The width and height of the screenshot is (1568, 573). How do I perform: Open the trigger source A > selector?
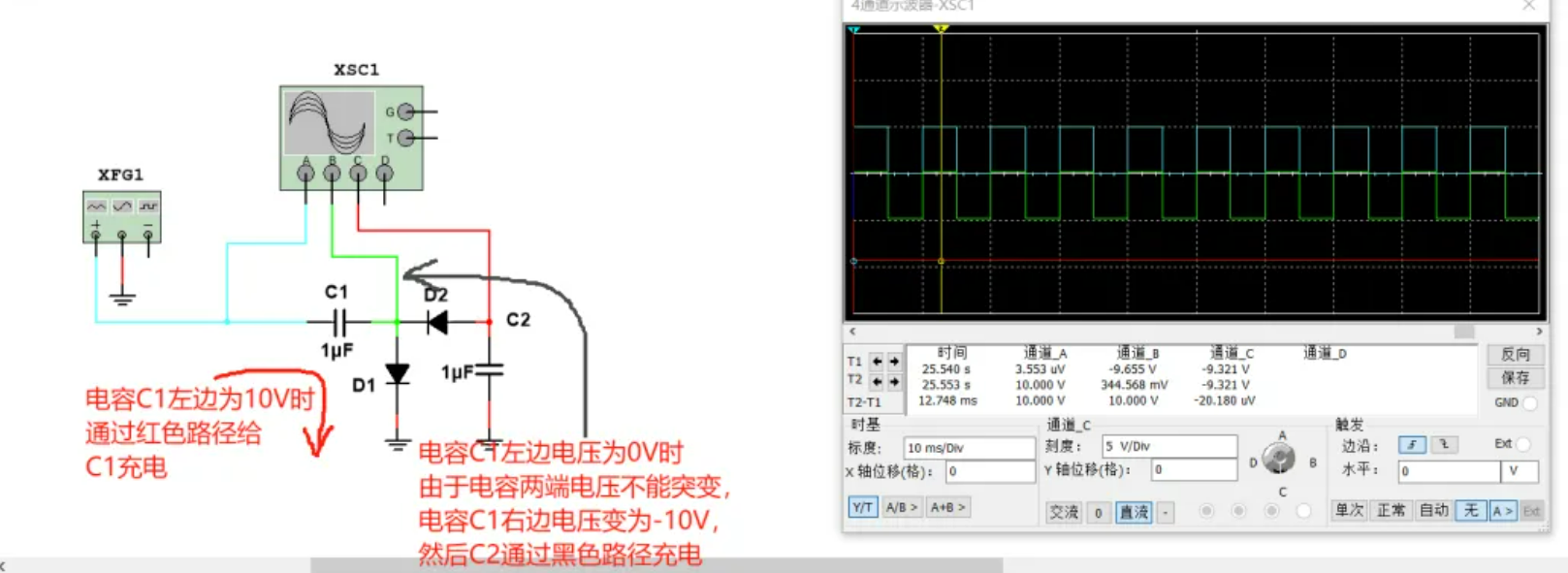coord(1502,511)
